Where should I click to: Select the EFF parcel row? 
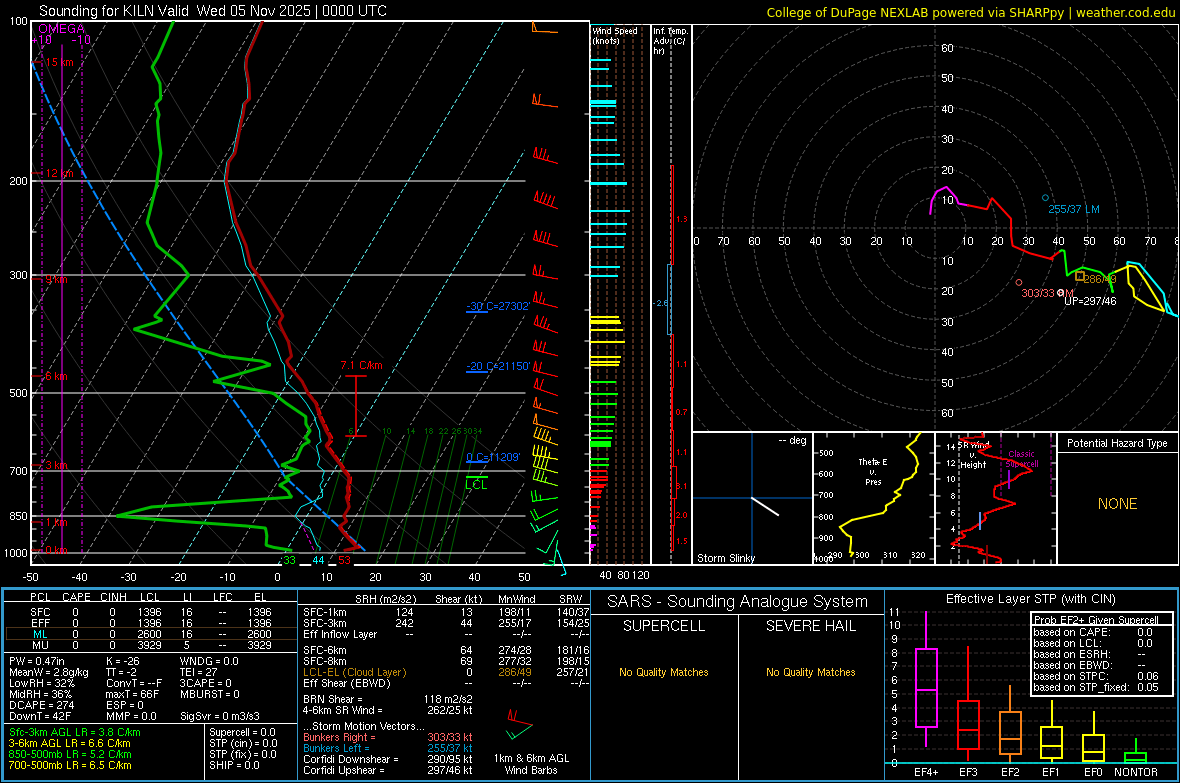[x=151, y=623]
